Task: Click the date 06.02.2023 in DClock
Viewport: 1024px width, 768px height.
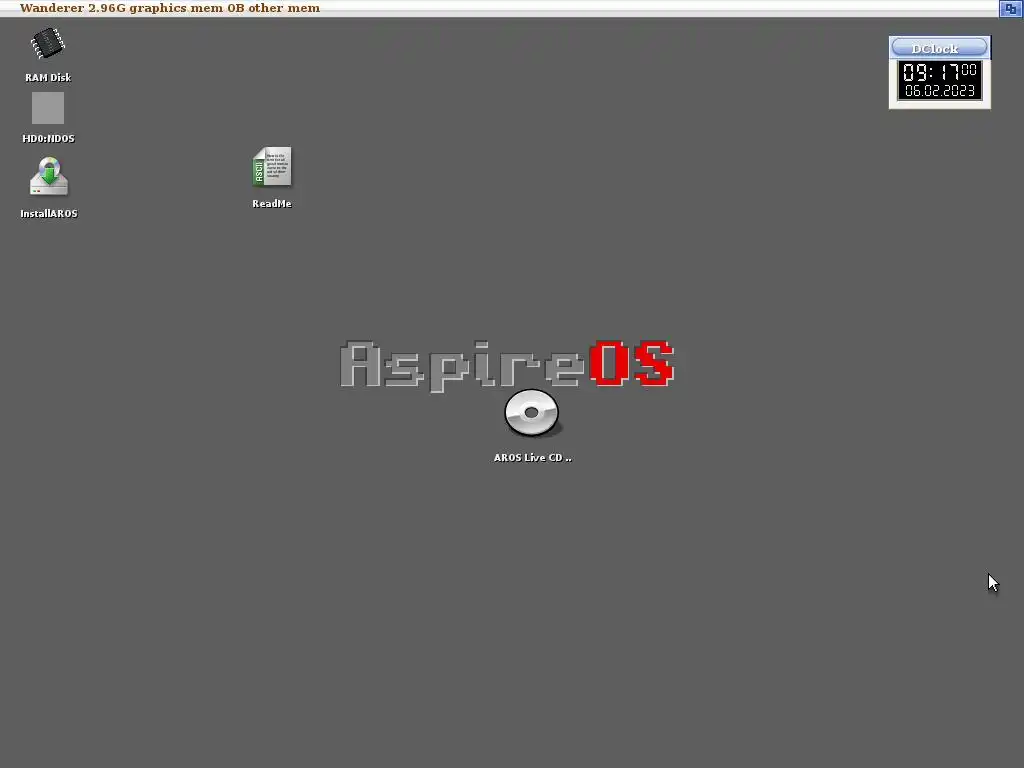Action: (939, 91)
